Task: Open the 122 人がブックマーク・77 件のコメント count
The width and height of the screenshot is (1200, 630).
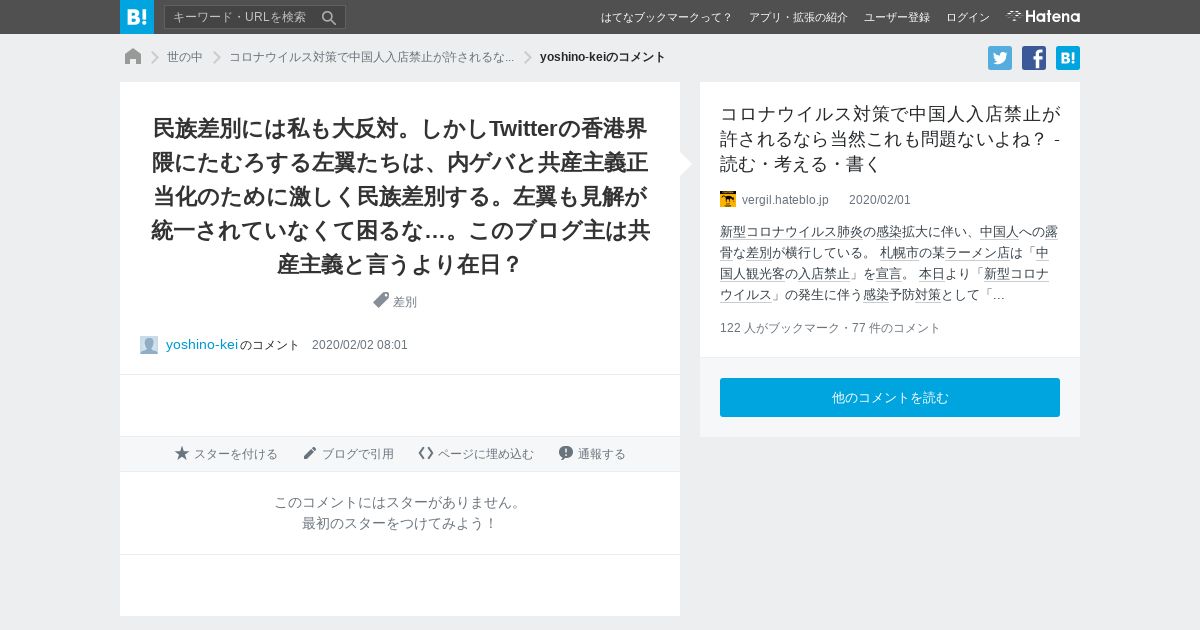Action: (x=830, y=328)
